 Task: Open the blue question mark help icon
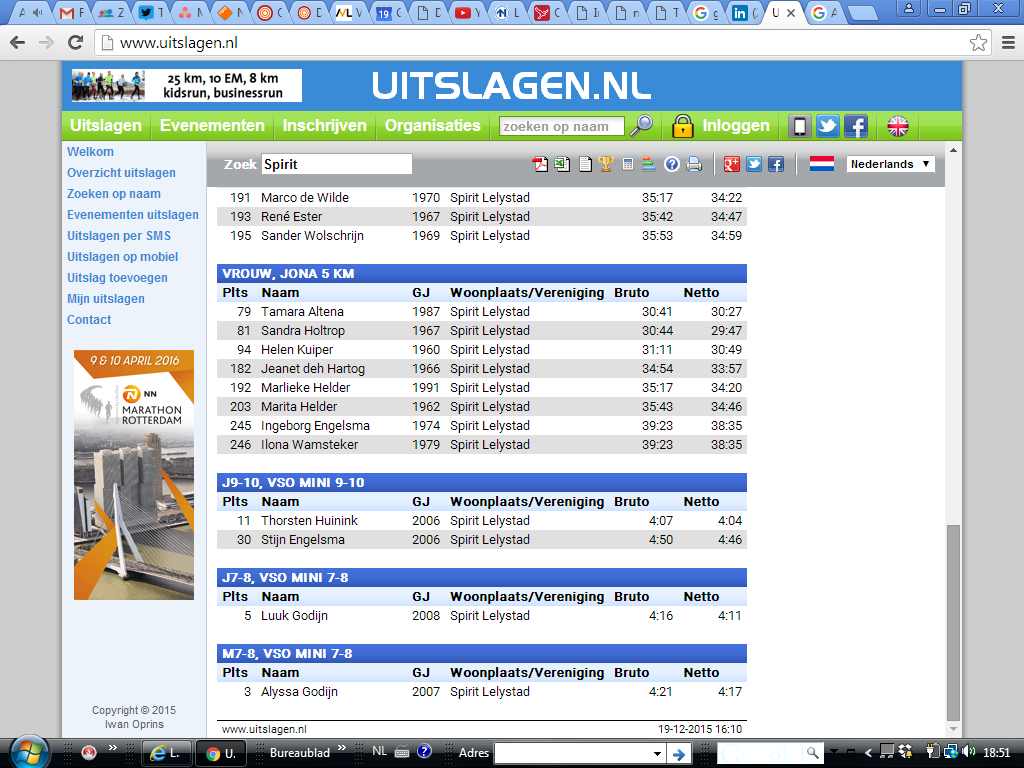click(x=672, y=165)
